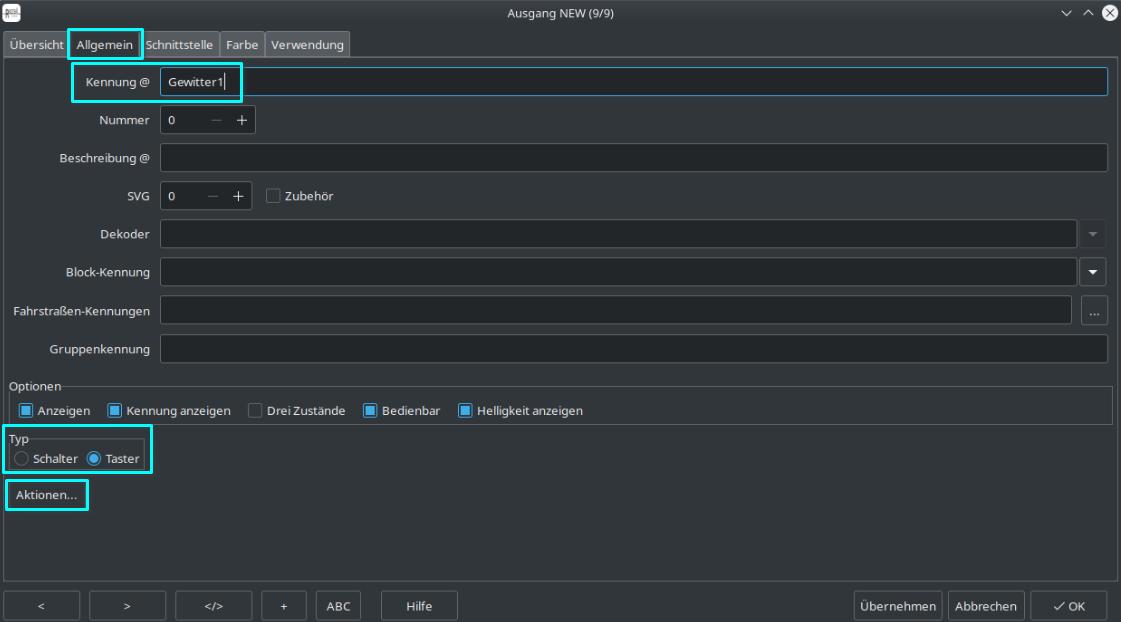The height and width of the screenshot is (622, 1121).
Task: Select the Schalter radio button
Action: 22,459
